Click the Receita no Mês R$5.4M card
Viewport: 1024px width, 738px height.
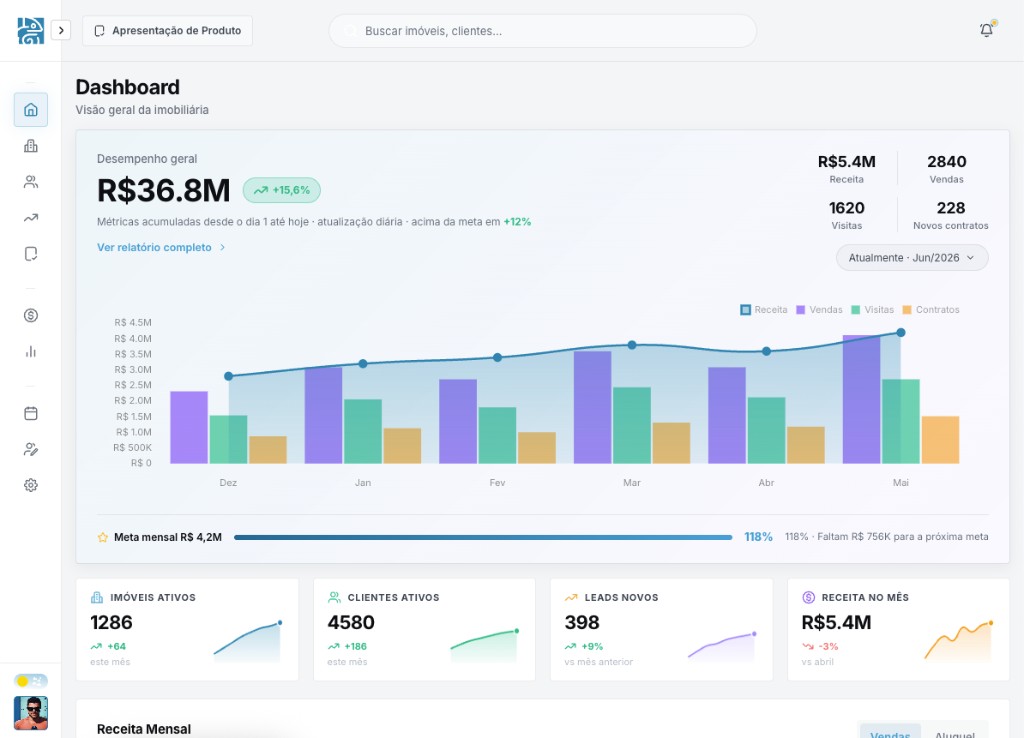point(899,629)
